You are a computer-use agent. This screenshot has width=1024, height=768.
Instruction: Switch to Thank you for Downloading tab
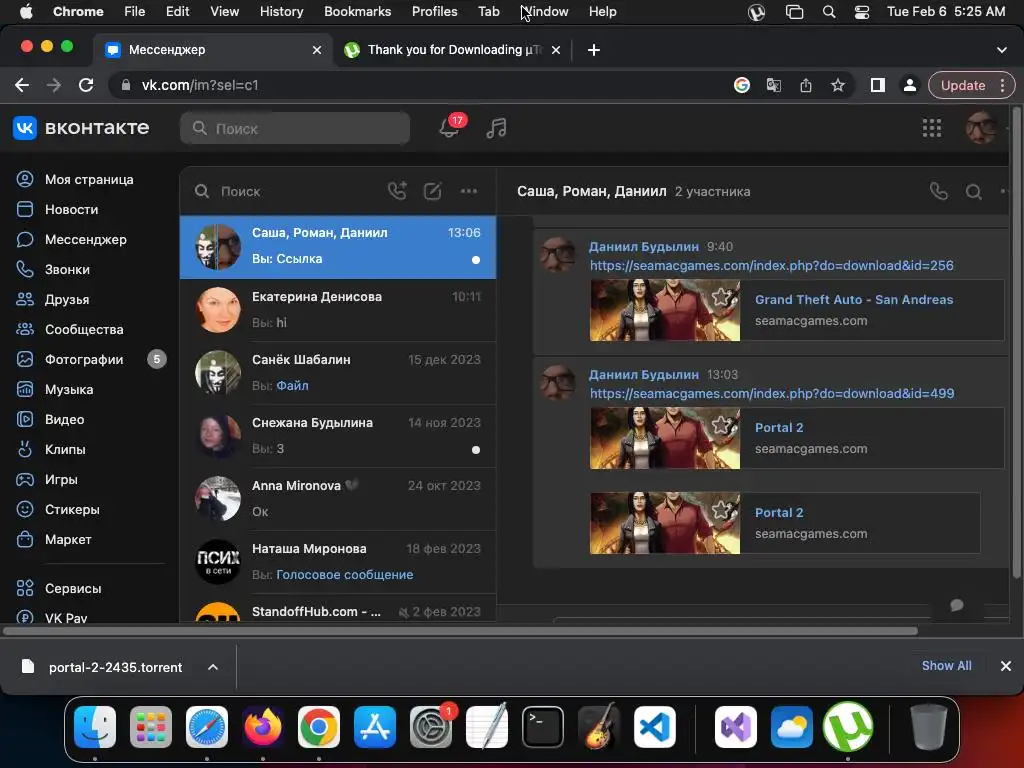[453, 50]
